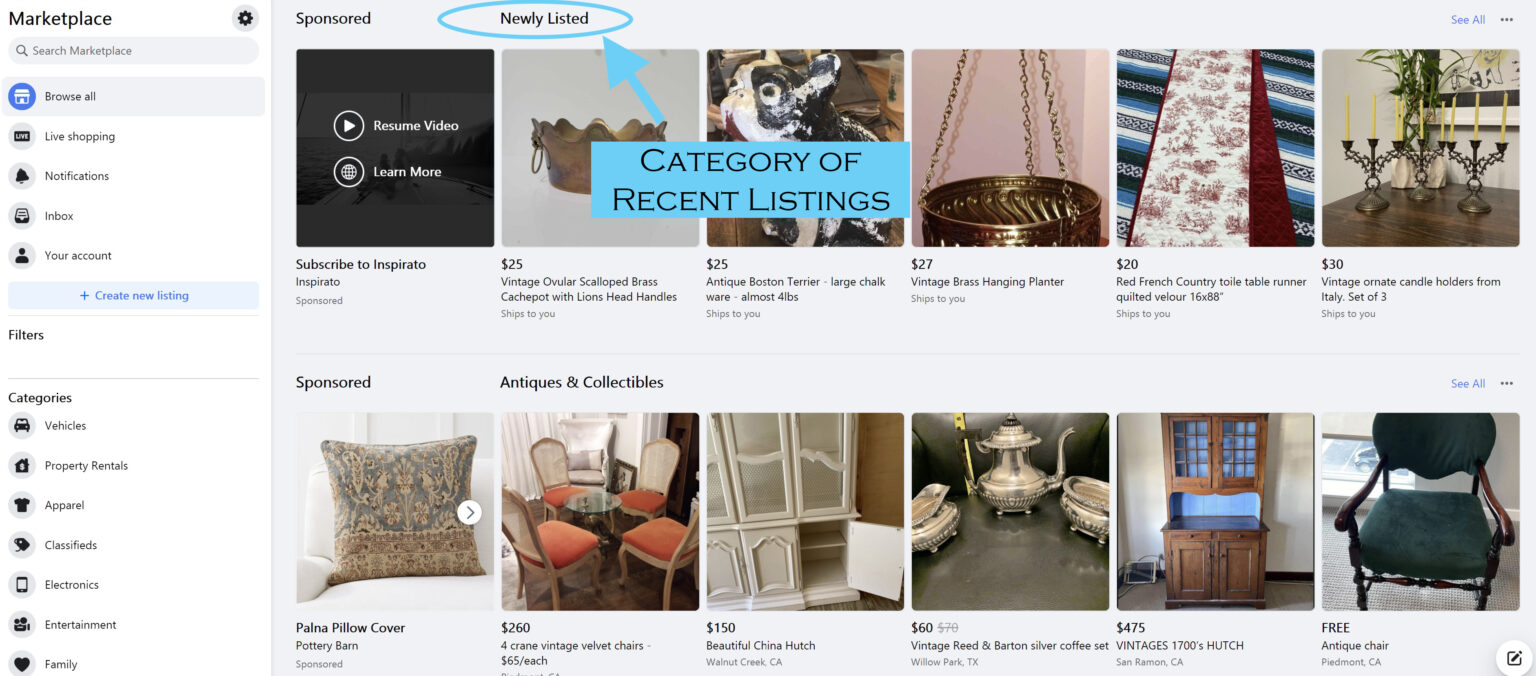Select the Electronics category icon

pos(22,584)
